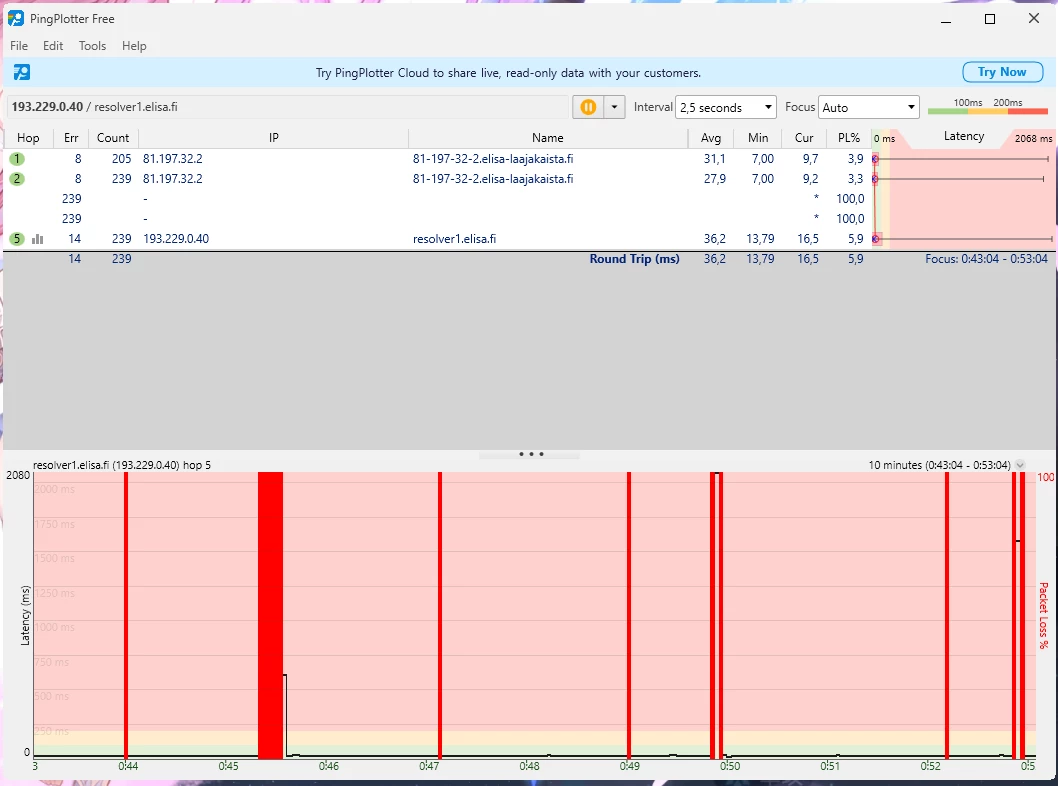
Task: Click the Hop column header
Action: point(28,138)
